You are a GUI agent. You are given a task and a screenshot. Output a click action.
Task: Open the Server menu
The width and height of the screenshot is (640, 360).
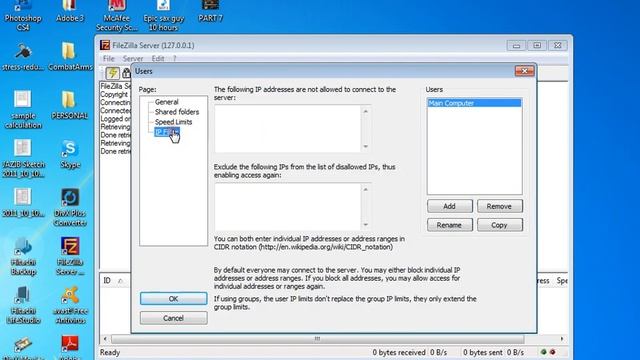133,58
